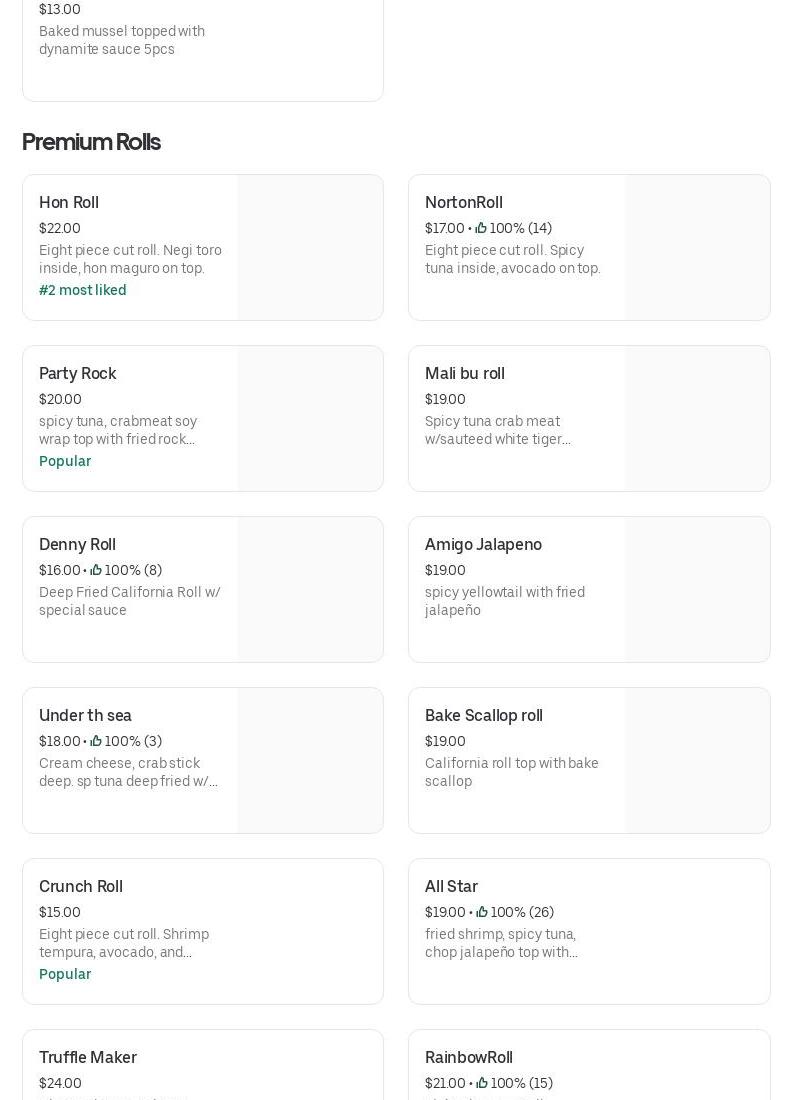Open the Bake Scallop roll item
Image resolution: width=804 pixels, height=1100 pixels.
484,715
